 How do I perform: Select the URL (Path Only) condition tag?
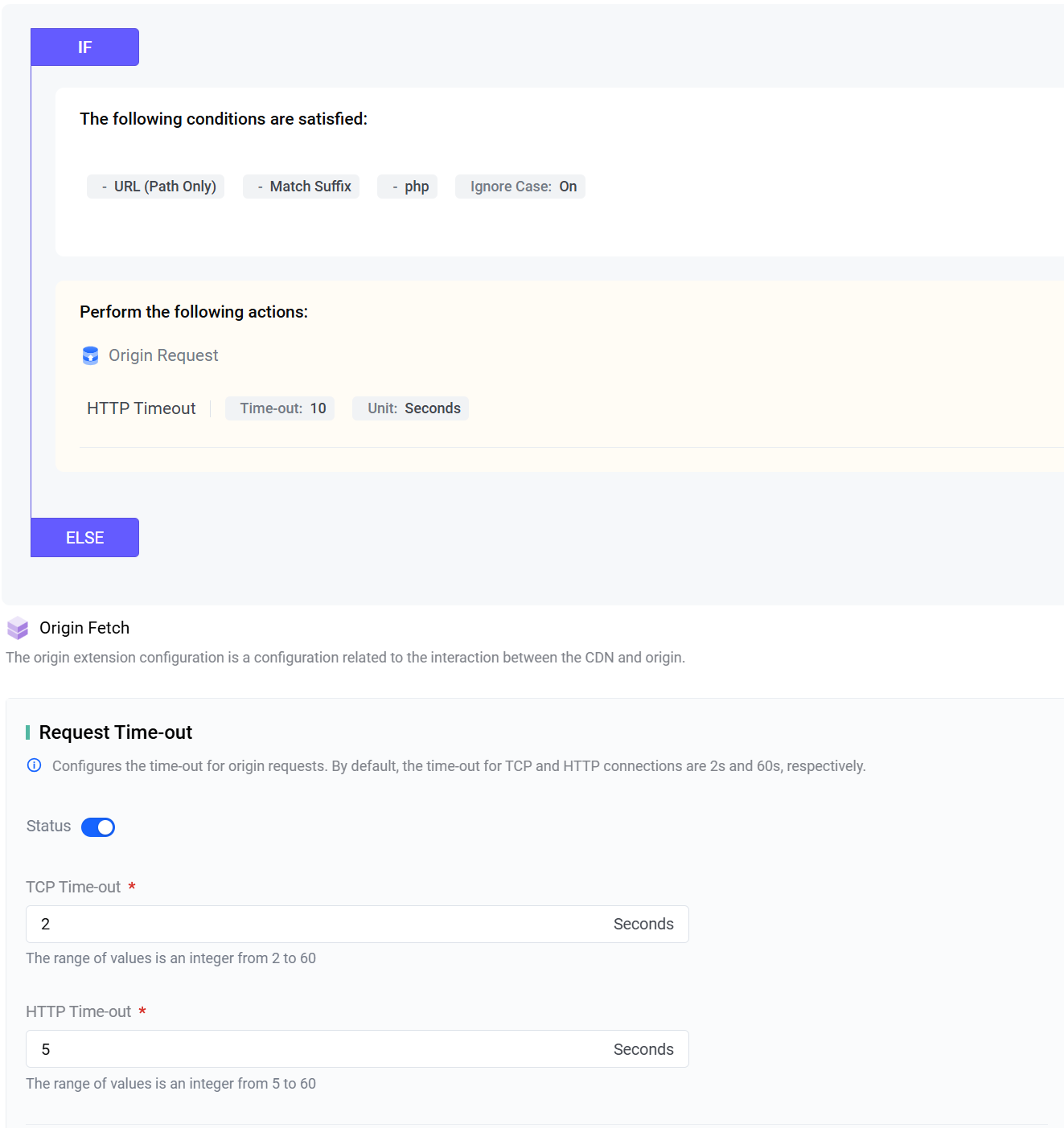(156, 187)
